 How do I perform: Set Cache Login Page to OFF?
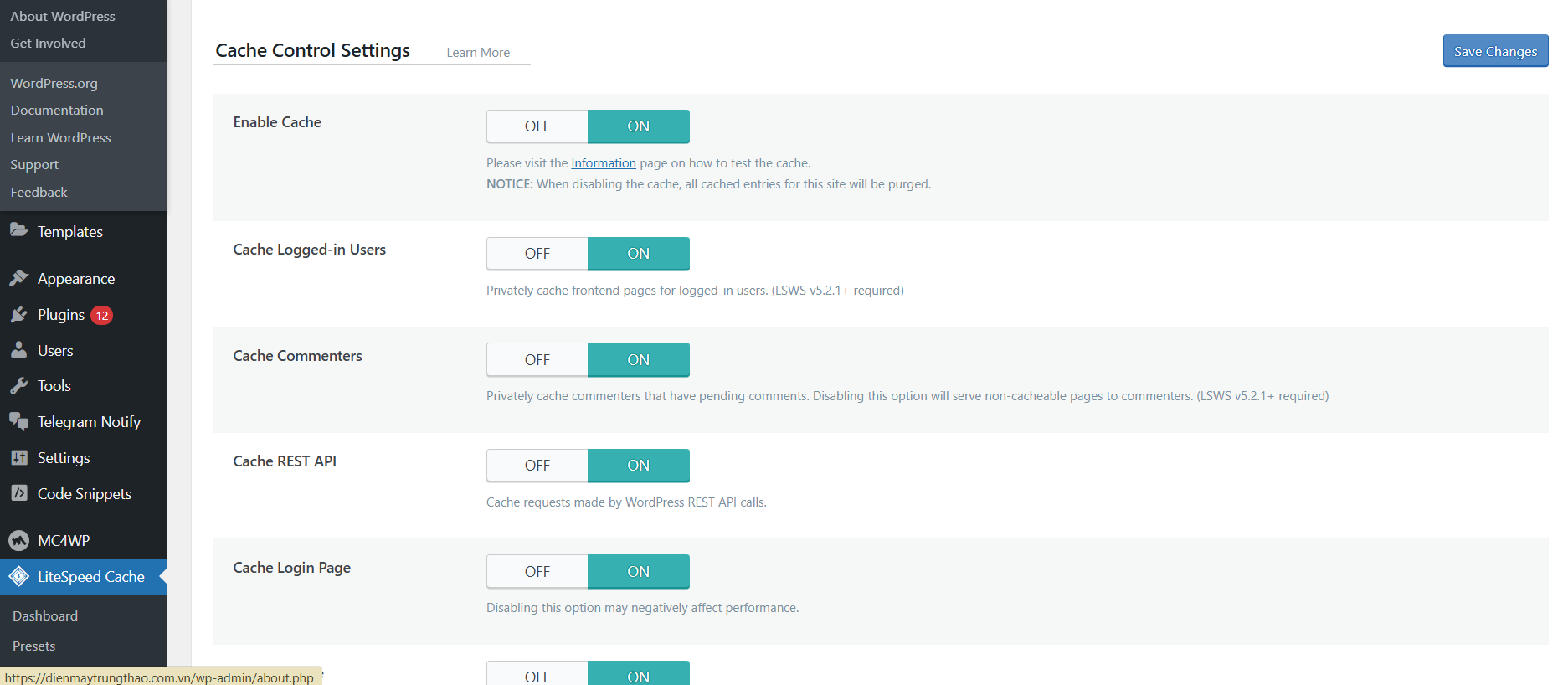click(537, 572)
